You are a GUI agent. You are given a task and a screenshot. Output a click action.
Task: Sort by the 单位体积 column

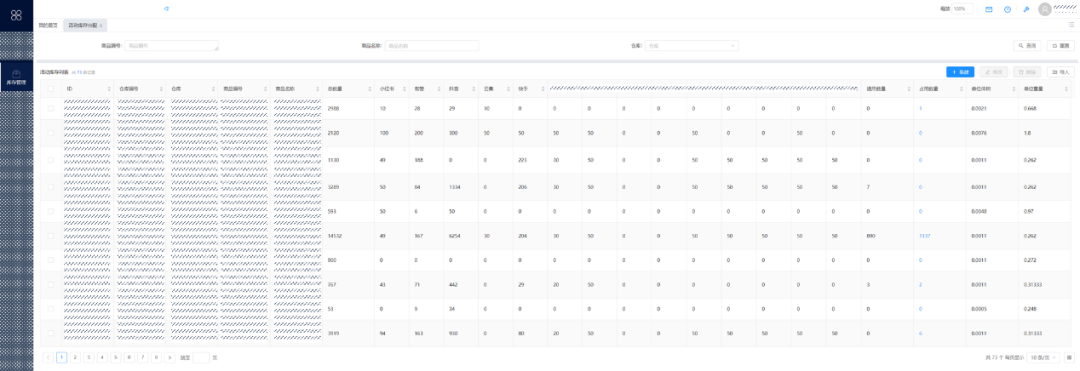tap(1013, 89)
